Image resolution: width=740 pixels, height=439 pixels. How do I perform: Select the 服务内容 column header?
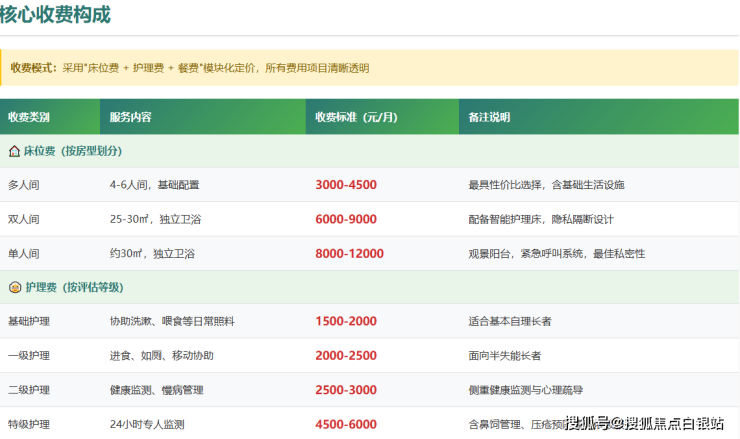click(131, 117)
